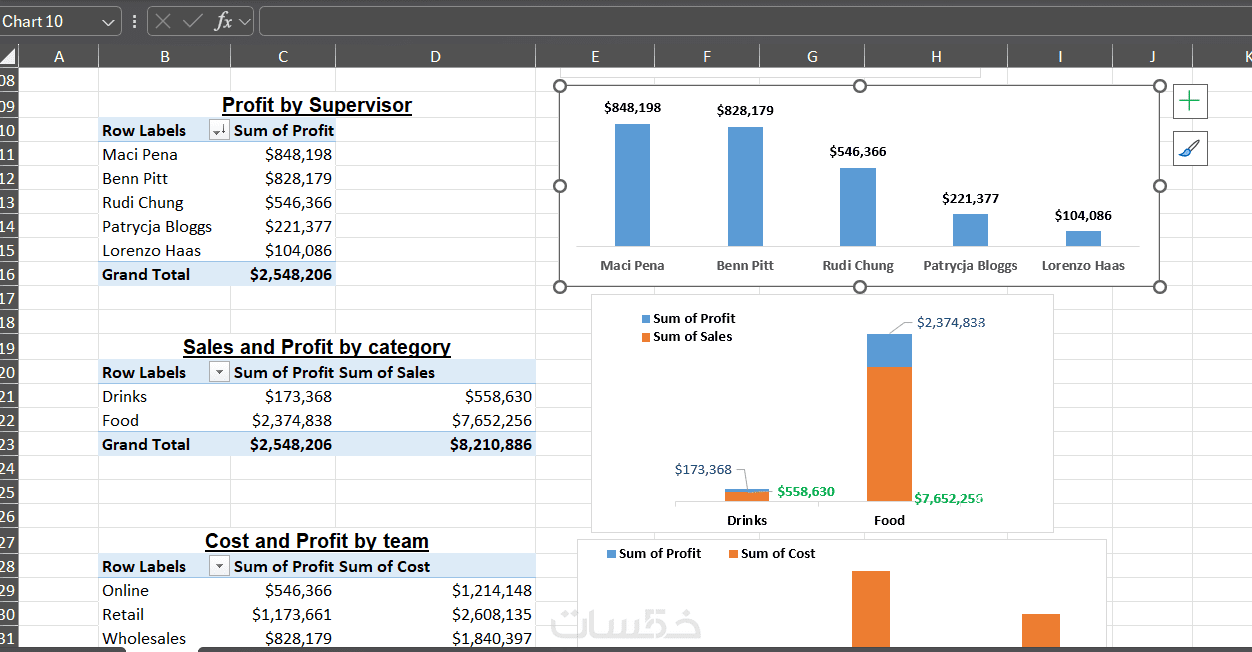
Task: Click the $546,366 data label on chart
Action: pos(857,152)
